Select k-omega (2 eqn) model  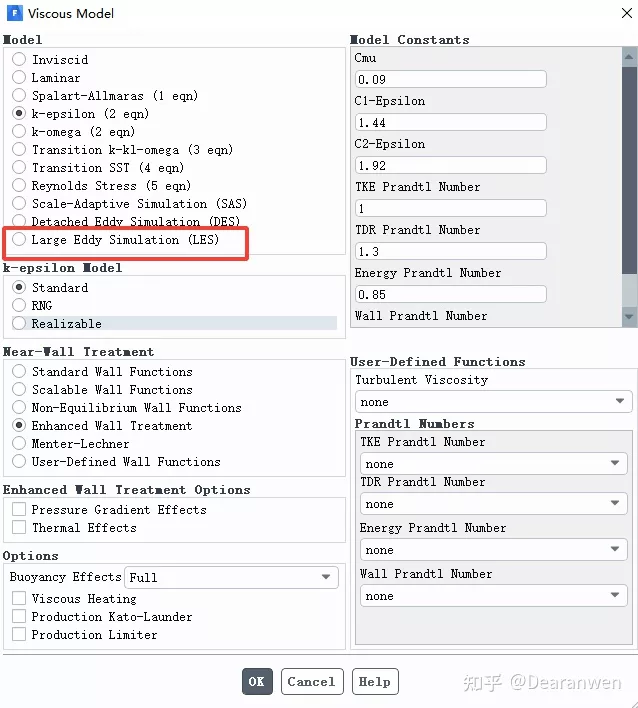[19, 131]
